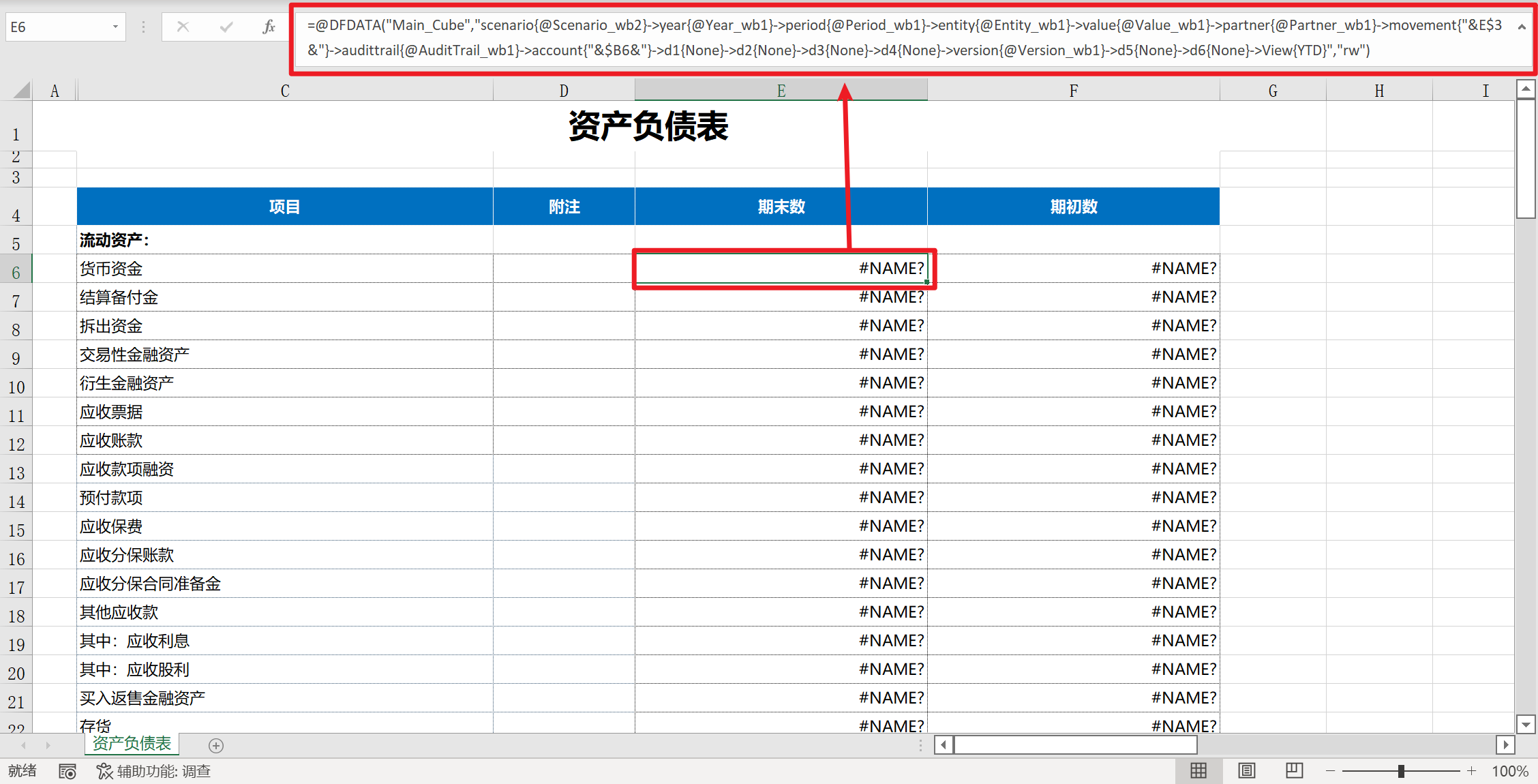Switch to Page Break Preview icon
The image size is (1538, 784).
point(1293,770)
